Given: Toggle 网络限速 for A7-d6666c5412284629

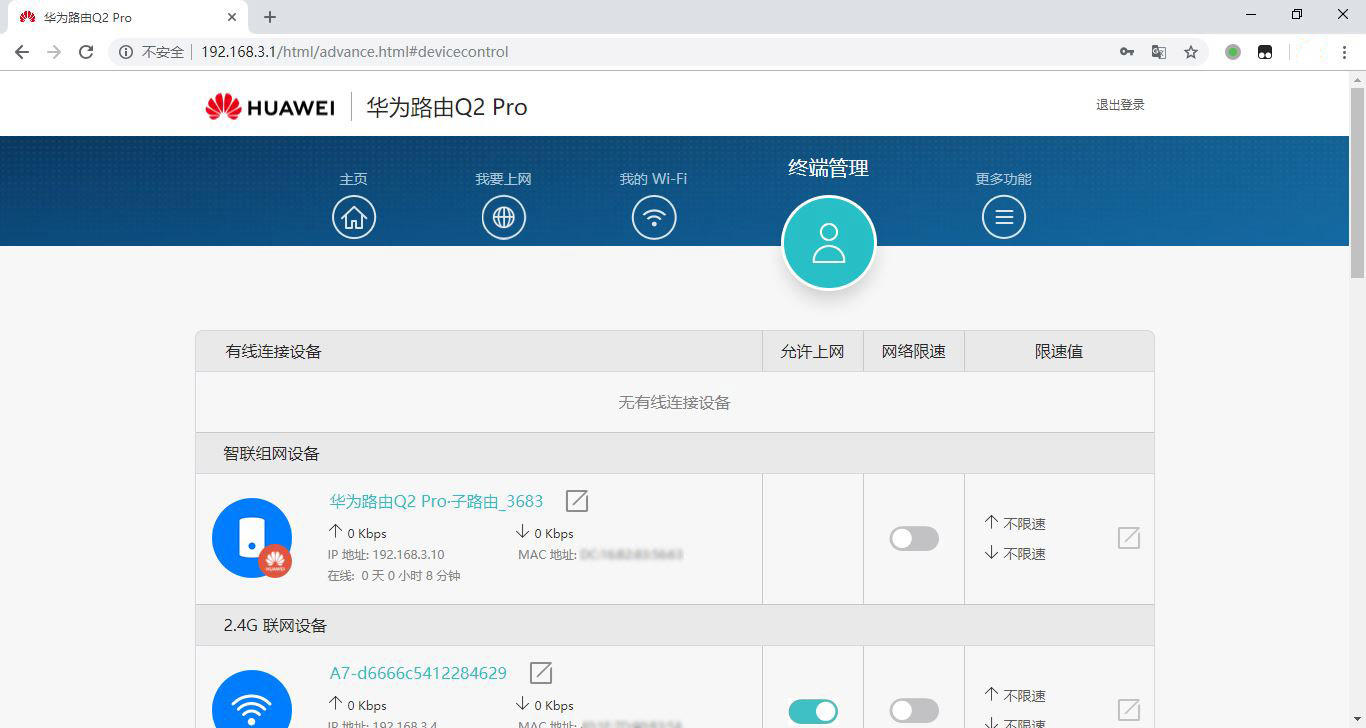Looking at the screenshot, I should [914, 711].
